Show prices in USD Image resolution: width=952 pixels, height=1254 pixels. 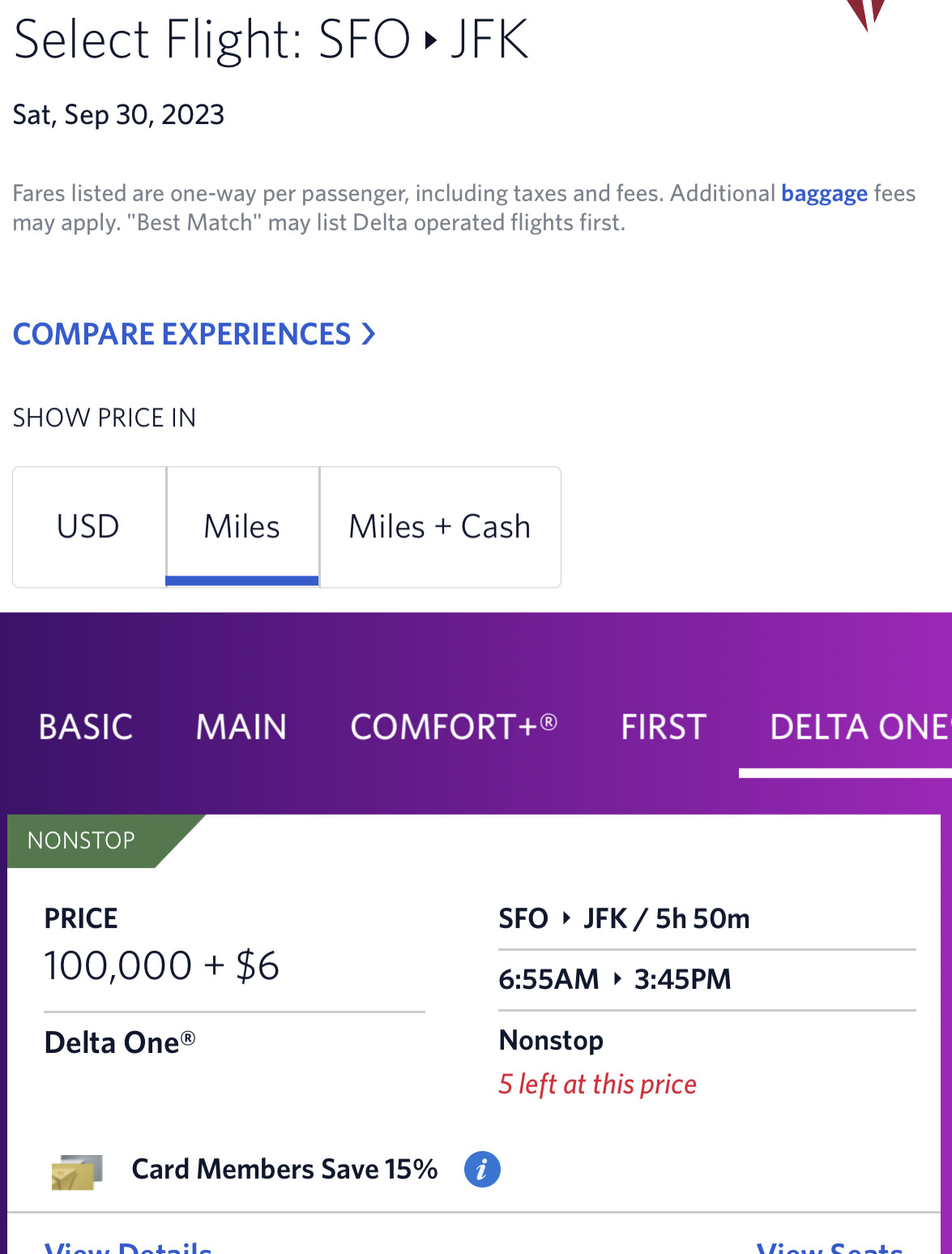tap(88, 527)
